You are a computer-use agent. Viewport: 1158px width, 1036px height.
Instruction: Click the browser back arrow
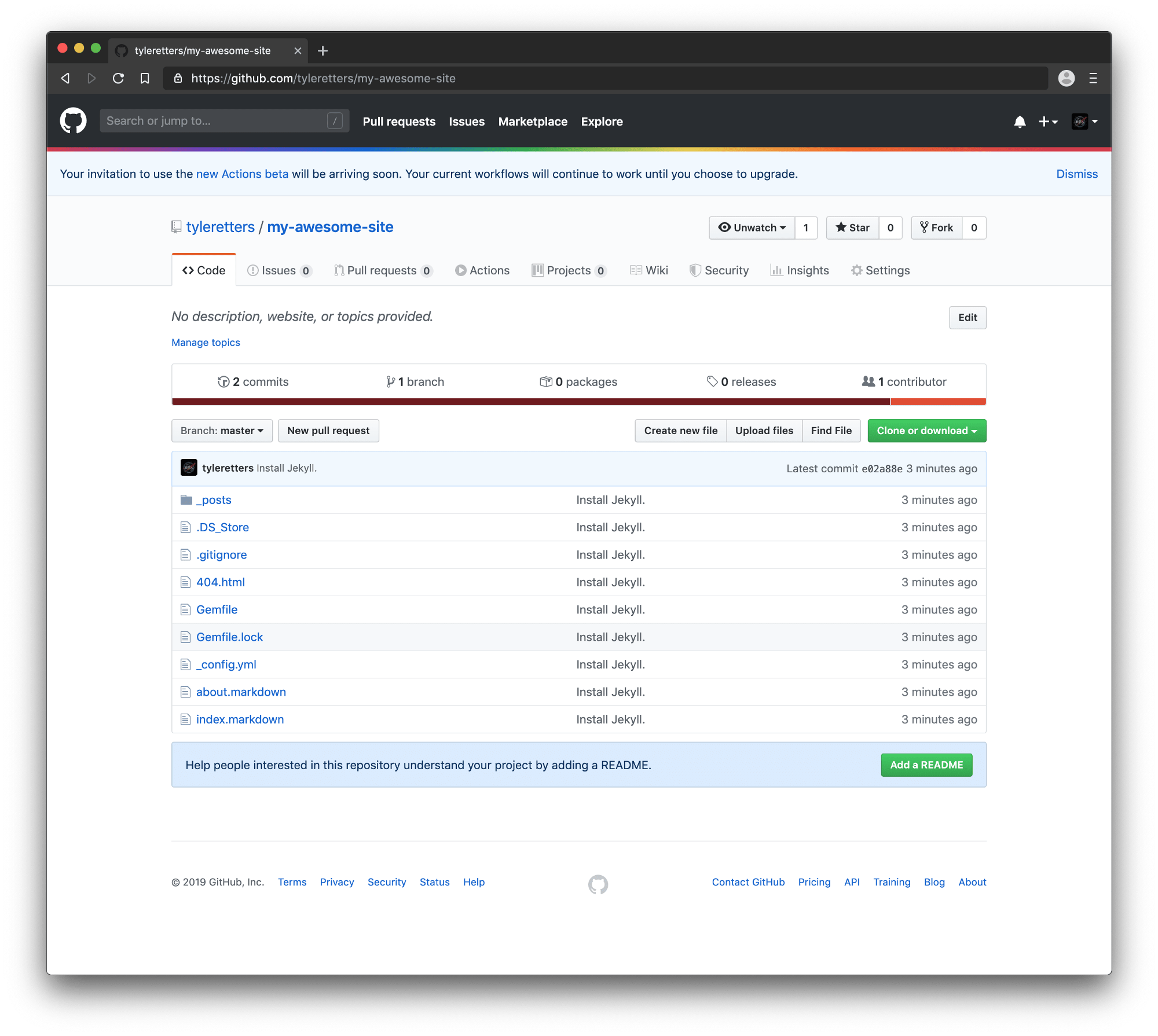[x=65, y=78]
